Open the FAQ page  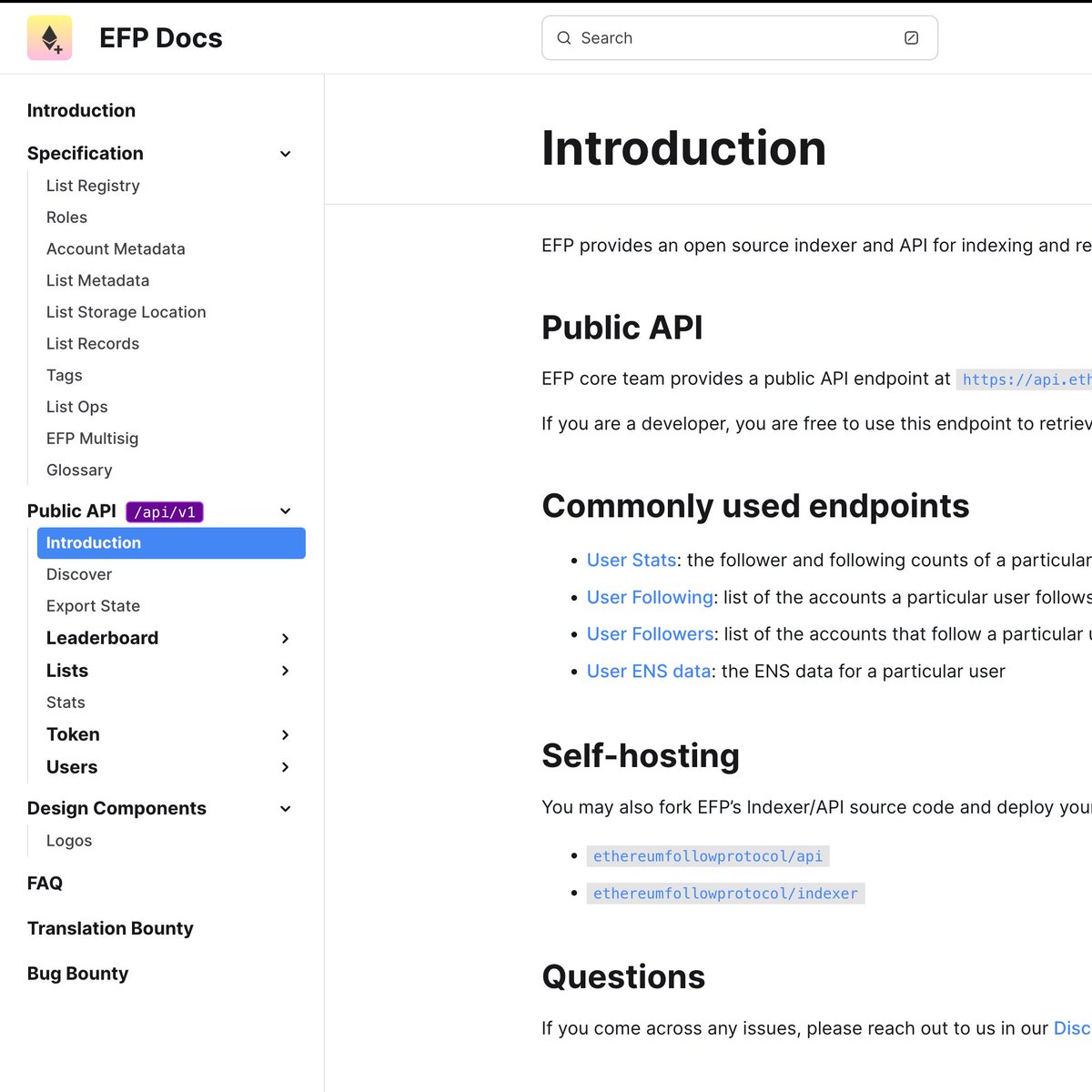tap(45, 884)
